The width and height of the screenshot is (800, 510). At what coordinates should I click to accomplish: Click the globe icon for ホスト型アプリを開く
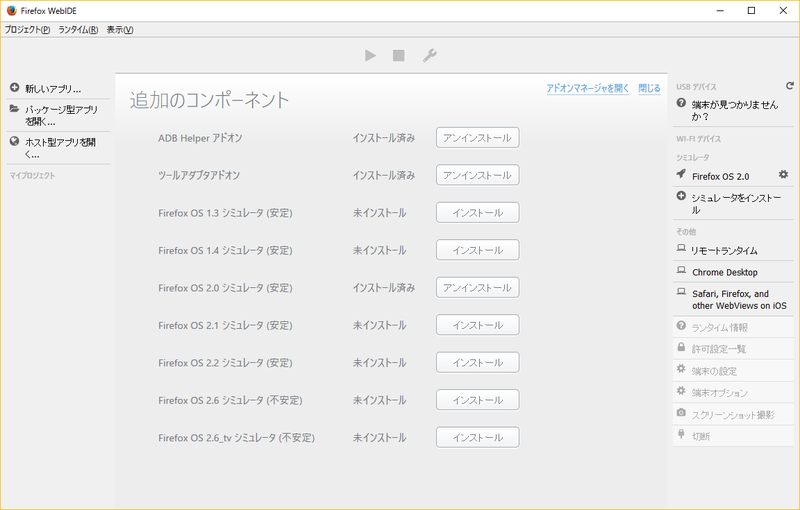[14, 141]
